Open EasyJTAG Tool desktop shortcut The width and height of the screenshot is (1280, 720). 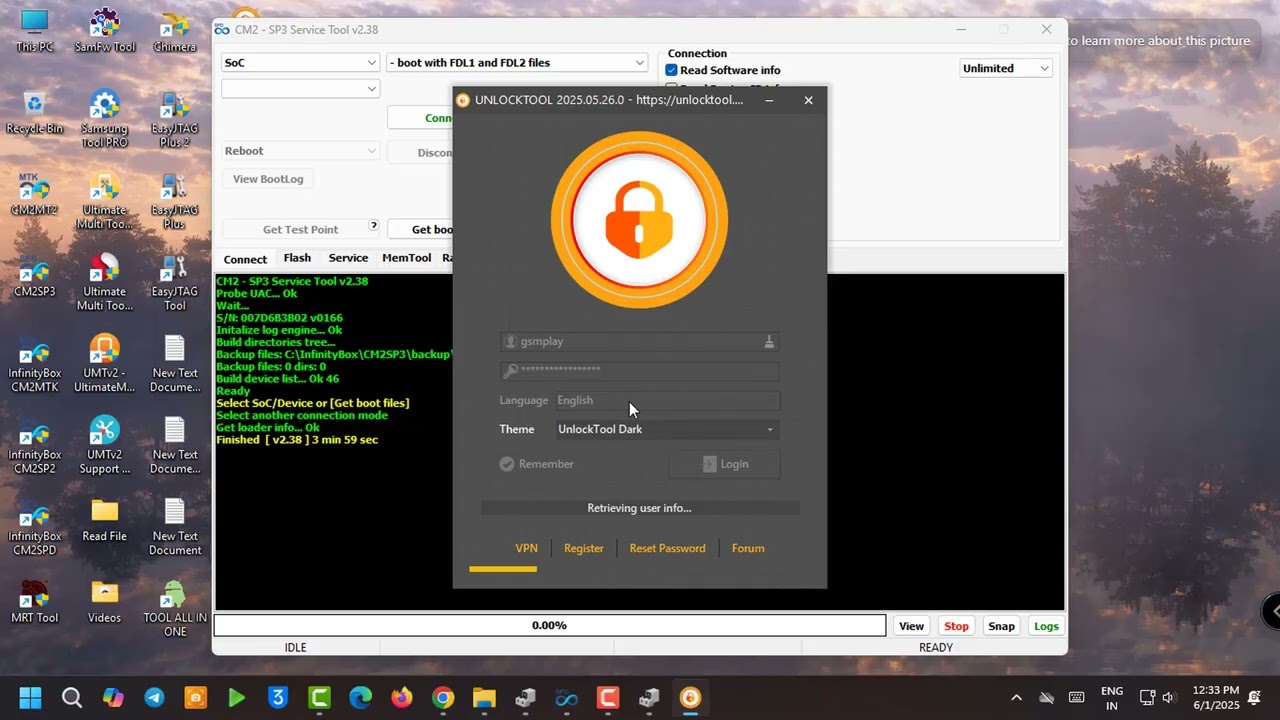point(175,282)
